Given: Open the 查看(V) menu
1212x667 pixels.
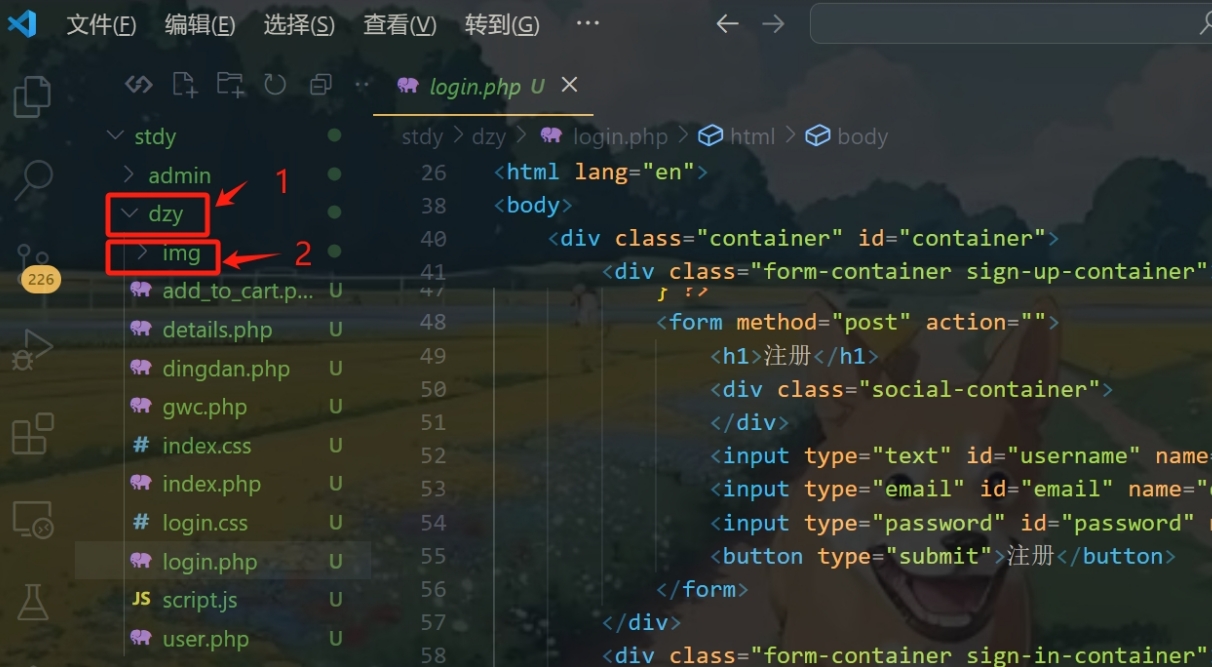Looking at the screenshot, I should coord(399,25).
